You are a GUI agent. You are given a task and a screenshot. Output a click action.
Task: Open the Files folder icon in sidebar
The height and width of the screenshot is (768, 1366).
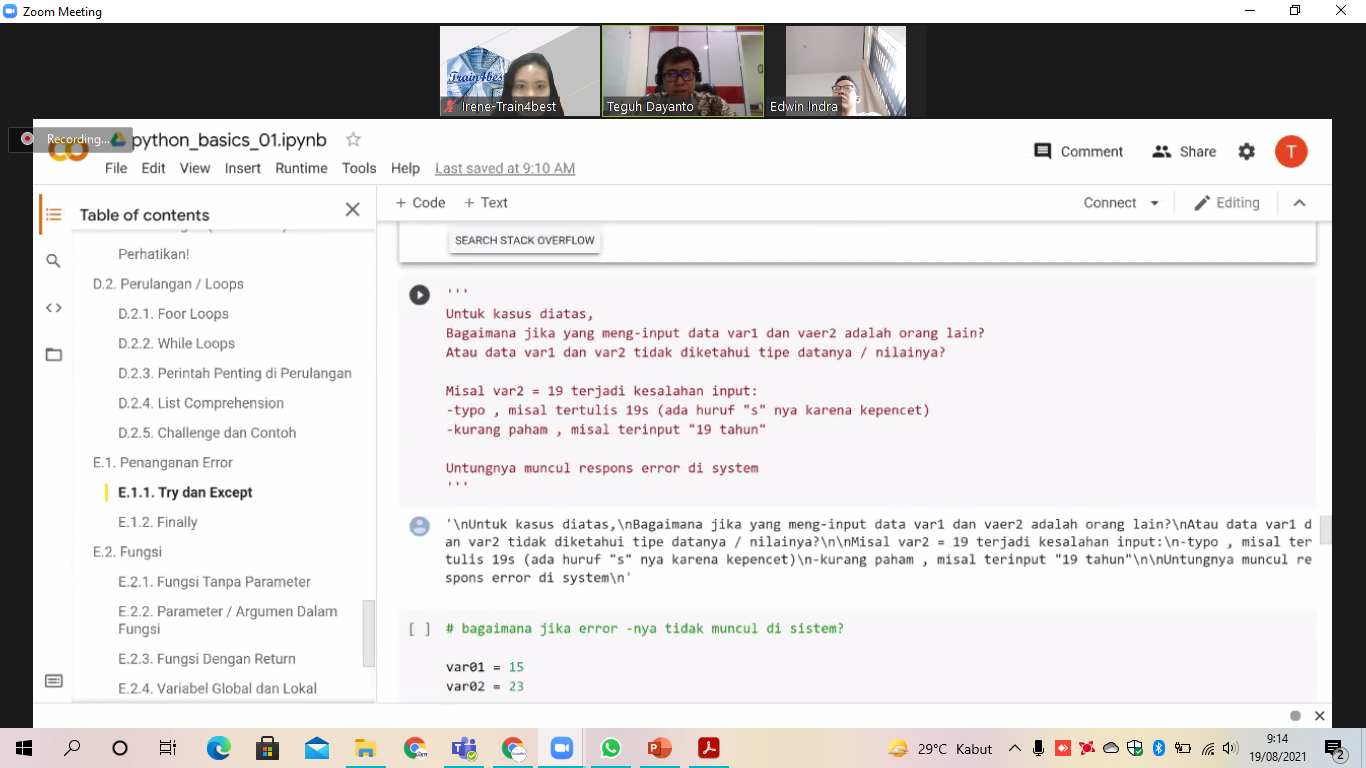pyautogui.click(x=54, y=354)
